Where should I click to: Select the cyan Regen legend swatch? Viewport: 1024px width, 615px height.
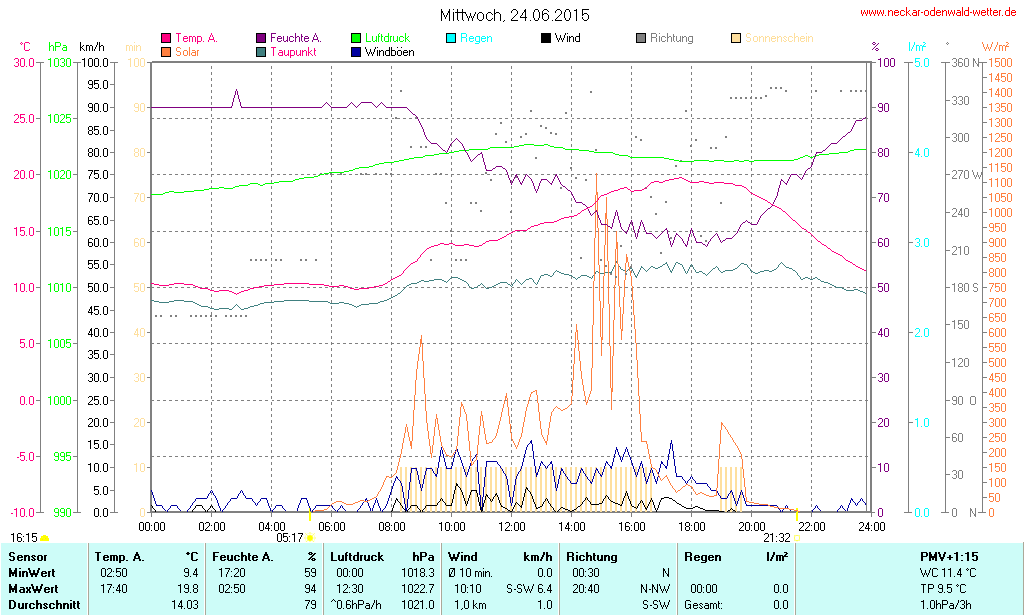pos(451,38)
